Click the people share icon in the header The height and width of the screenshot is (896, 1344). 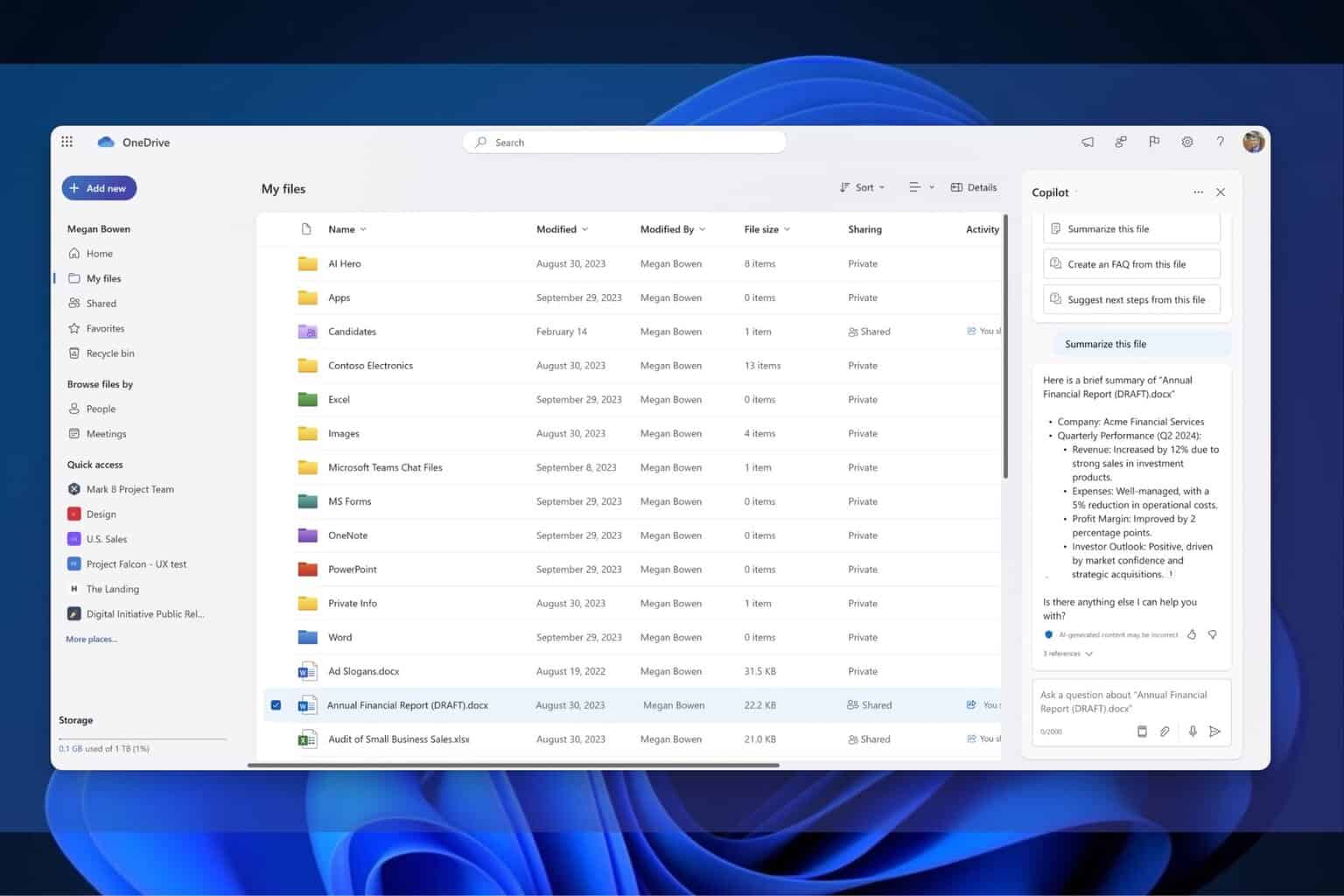tap(1121, 142)
